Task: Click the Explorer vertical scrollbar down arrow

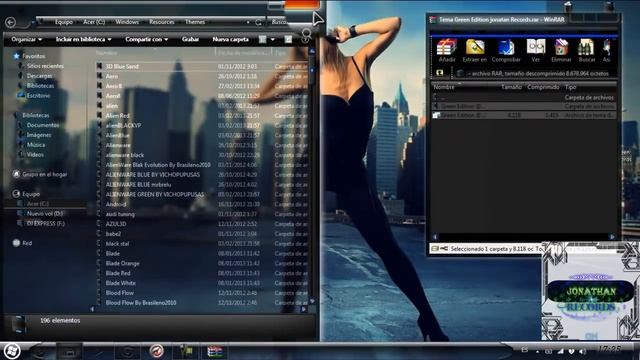Action: tap(312, 301)
